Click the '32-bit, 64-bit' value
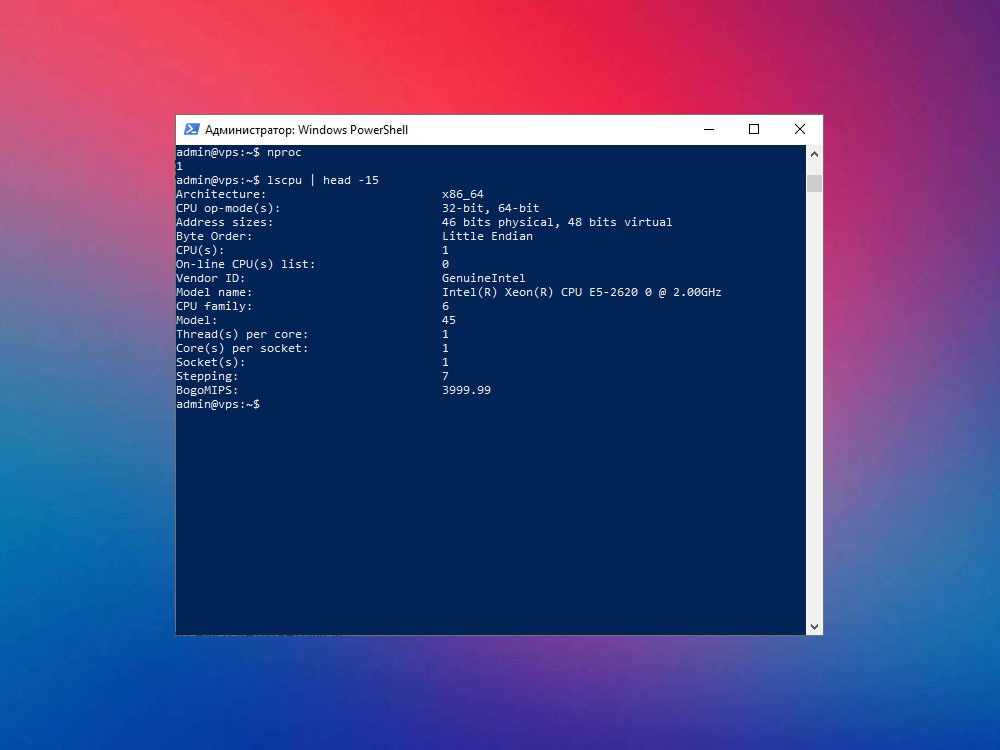Image resolution: width=1000 pixels, height=750 pixels. pos(490,208)
